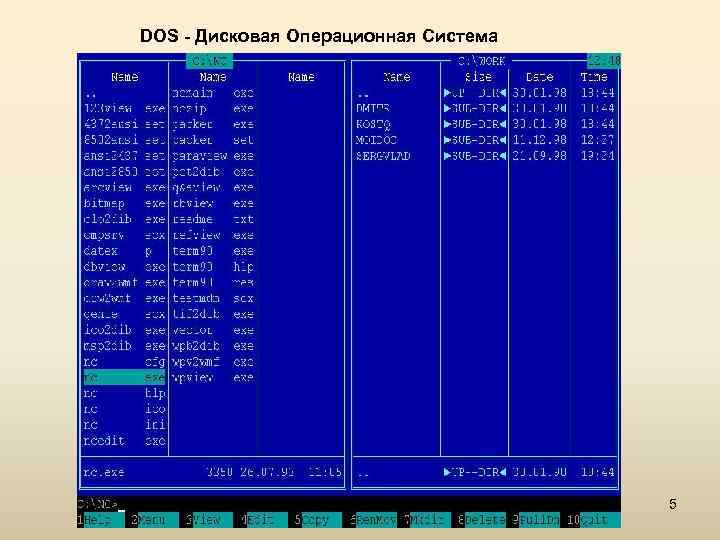The width and height of the screenshot is (720, 540).
Task: Click the UP--DIR status line in right panel
Action: coord(485,472)
